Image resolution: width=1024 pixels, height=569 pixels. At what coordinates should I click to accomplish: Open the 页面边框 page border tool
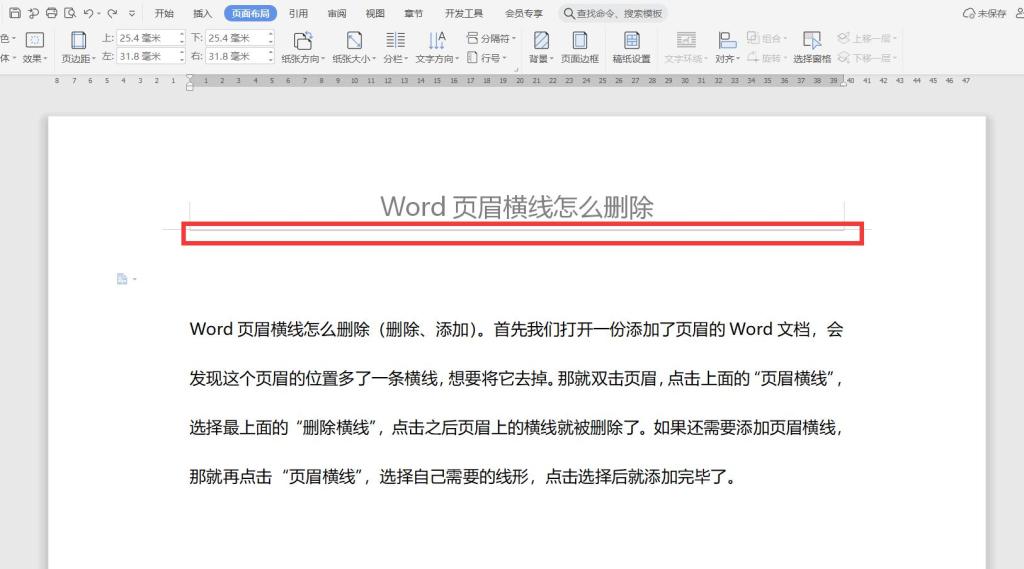click(x=580, y=46)
